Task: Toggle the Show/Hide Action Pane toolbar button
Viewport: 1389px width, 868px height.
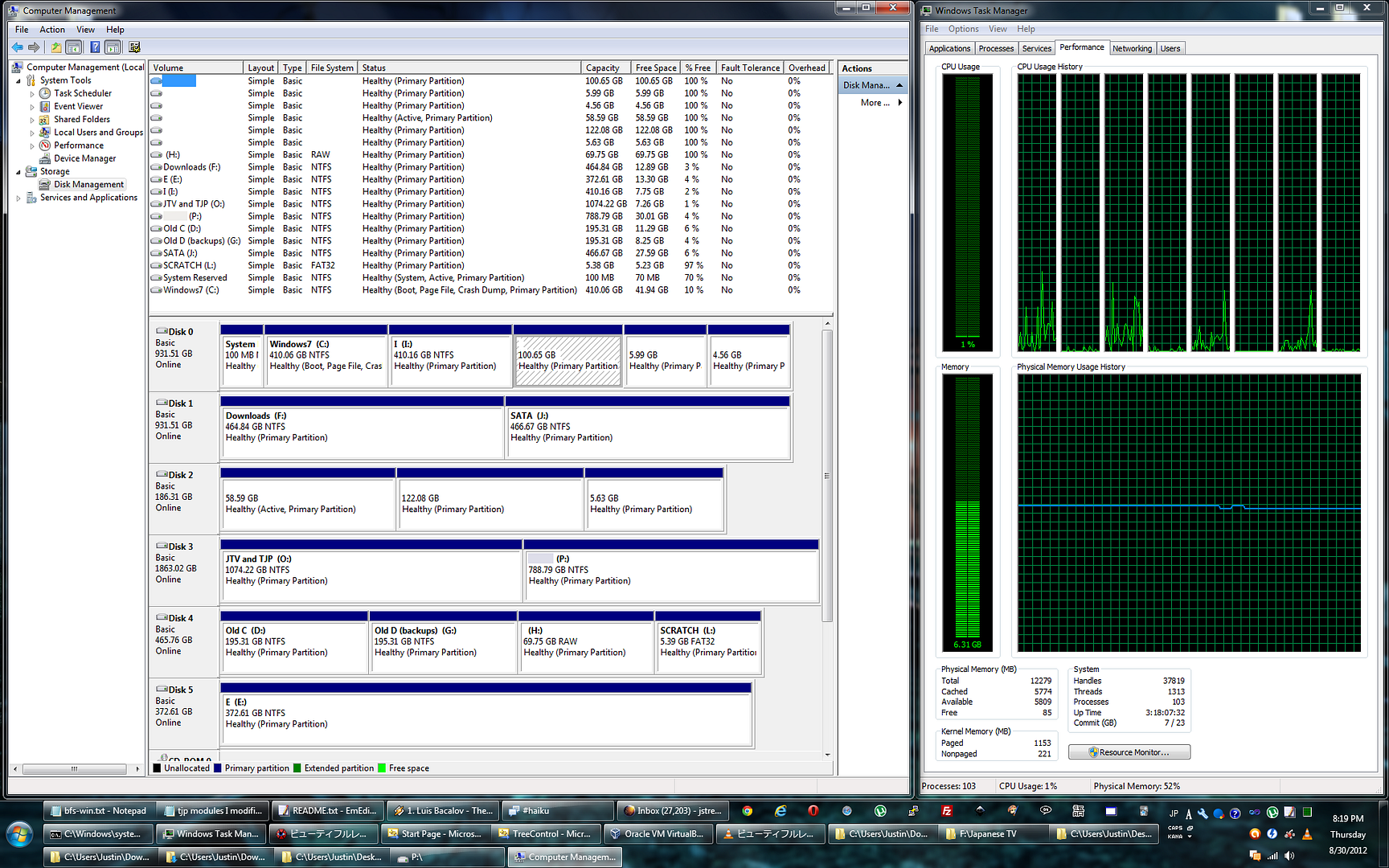Action: point(113,47)
